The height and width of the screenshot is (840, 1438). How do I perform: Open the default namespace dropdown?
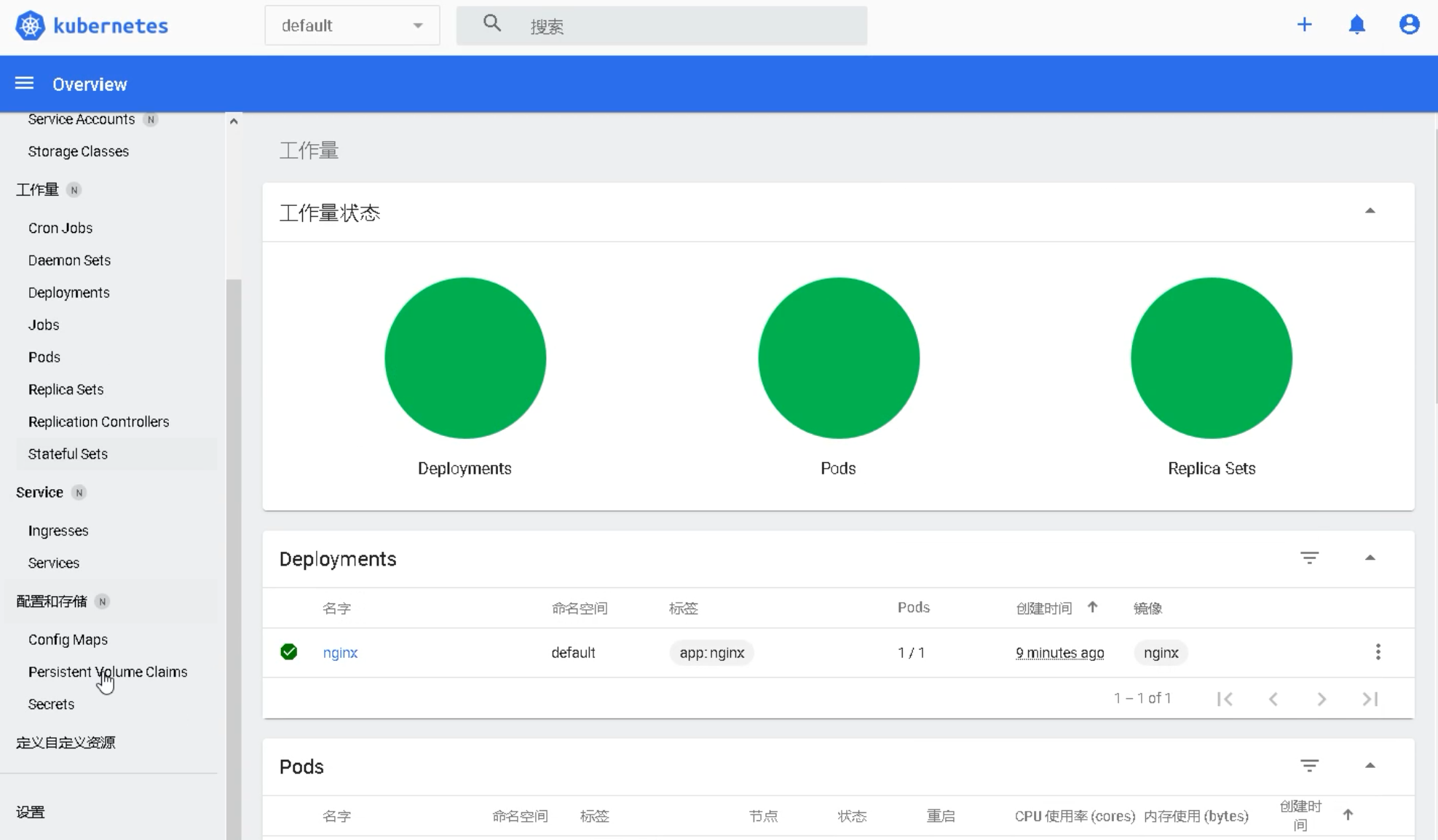352,25
